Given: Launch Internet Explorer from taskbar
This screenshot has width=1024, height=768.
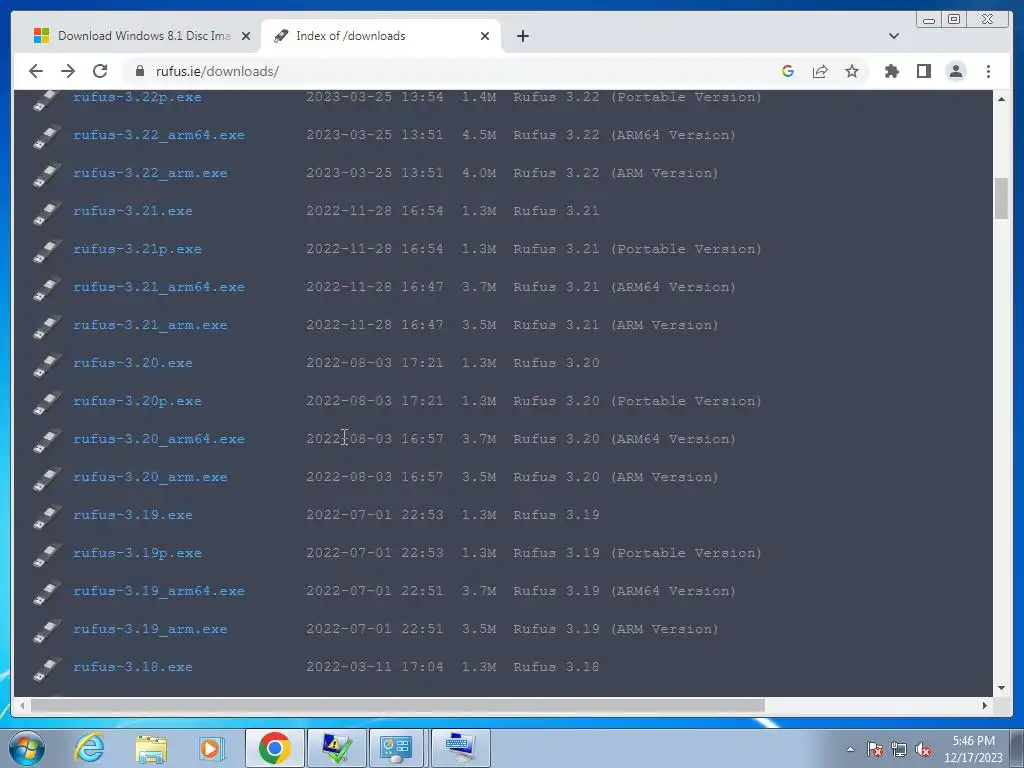Looking at the screenshot, I should click(x=89, y=748).
